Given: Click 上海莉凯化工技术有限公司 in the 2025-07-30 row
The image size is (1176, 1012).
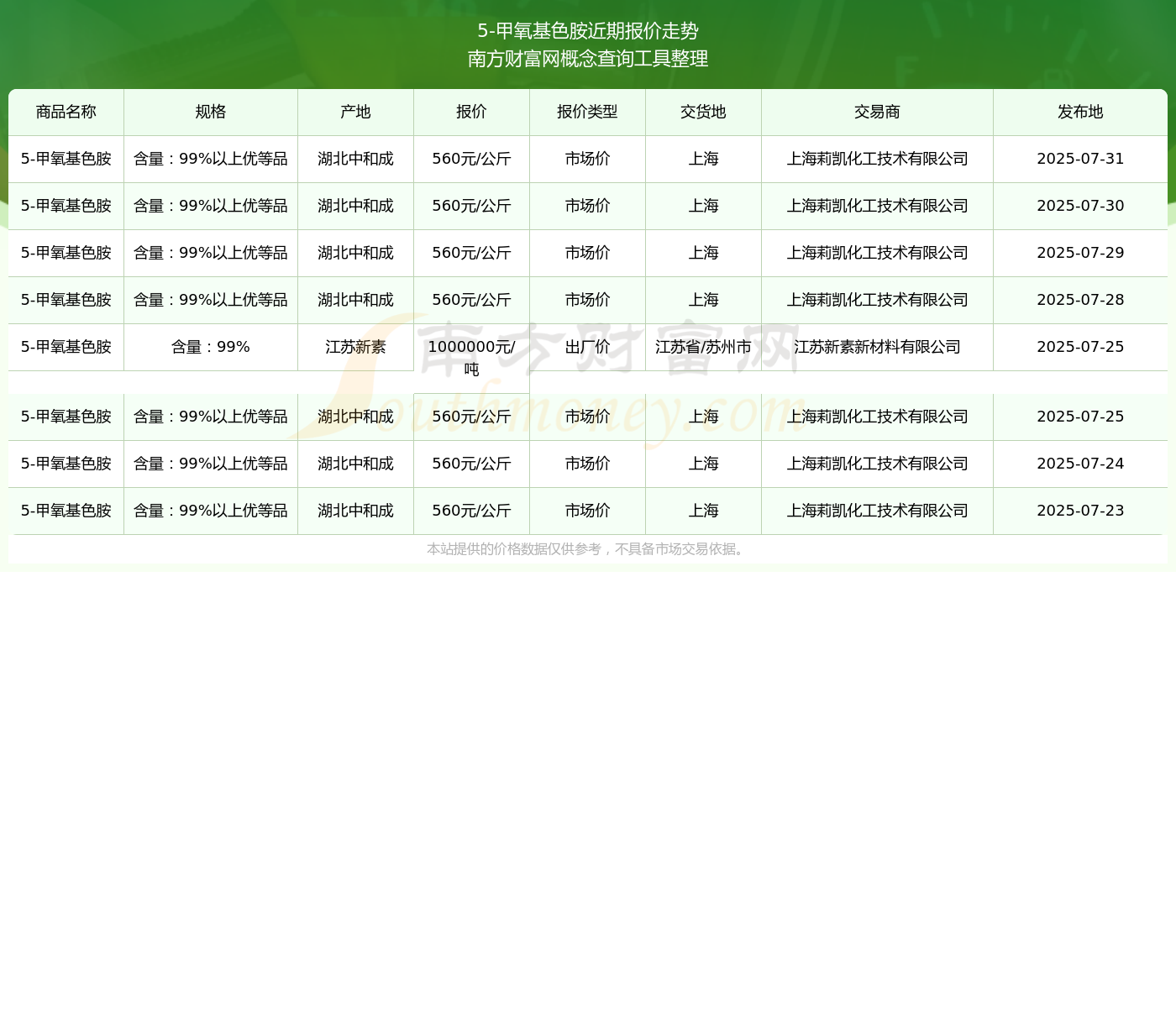Looking at the screenshot, I should click(x=877, y=206).
